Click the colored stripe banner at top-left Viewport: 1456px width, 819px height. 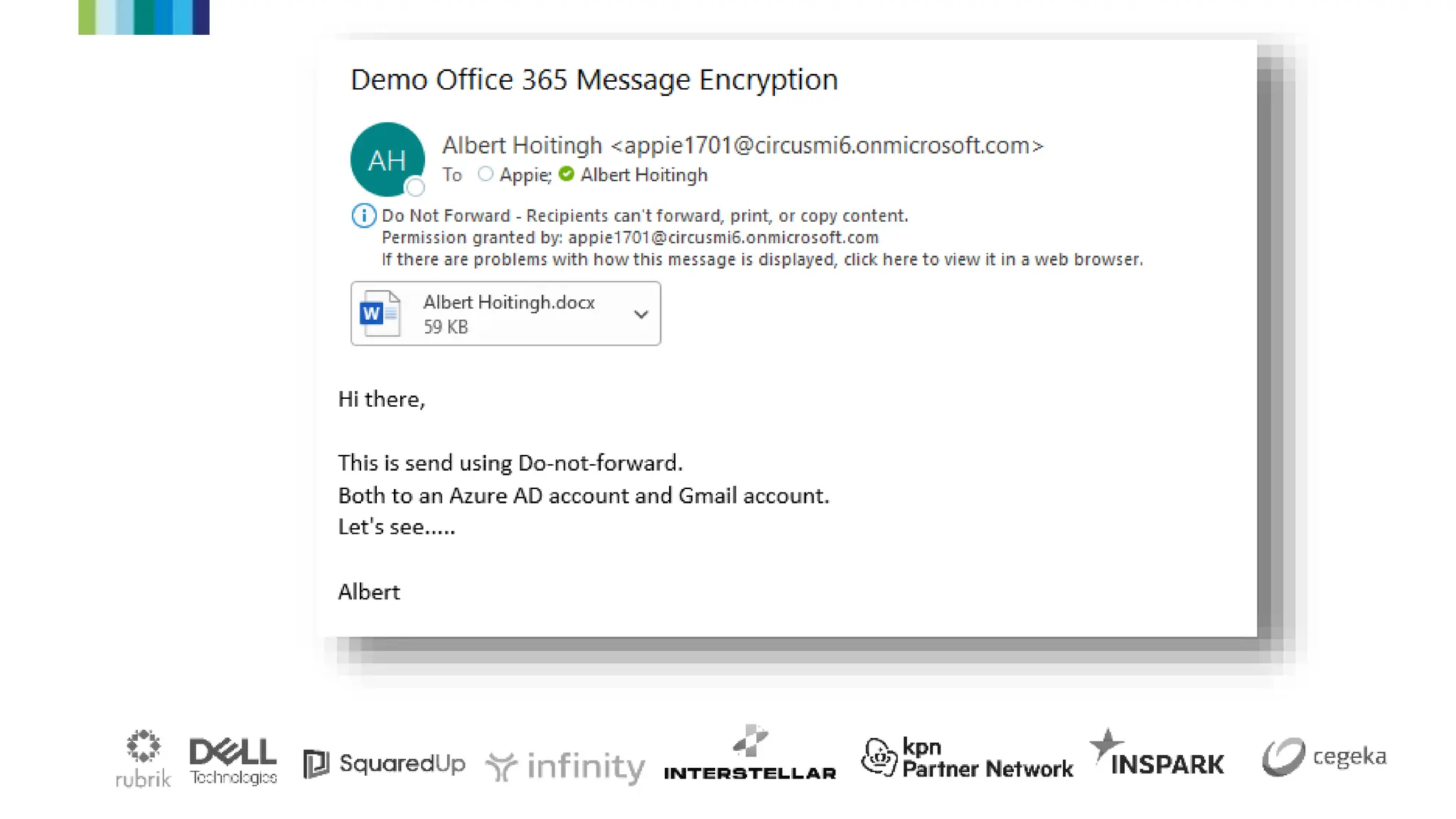pyautogui.click(x=144, y=17)
